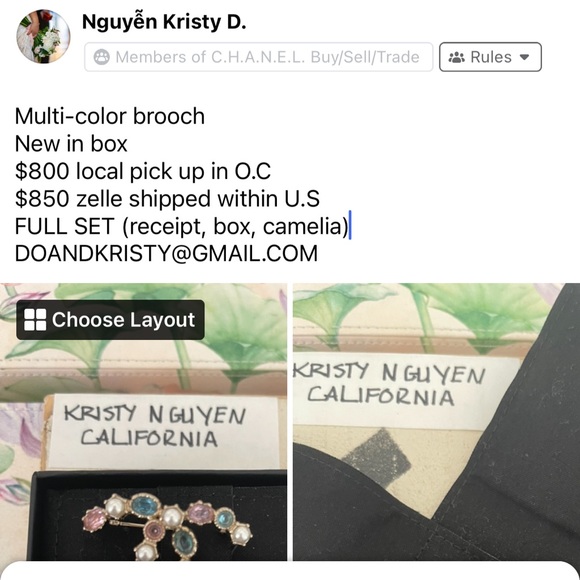
Task: Click the group people icon in Rules
Action: (456, 57)
